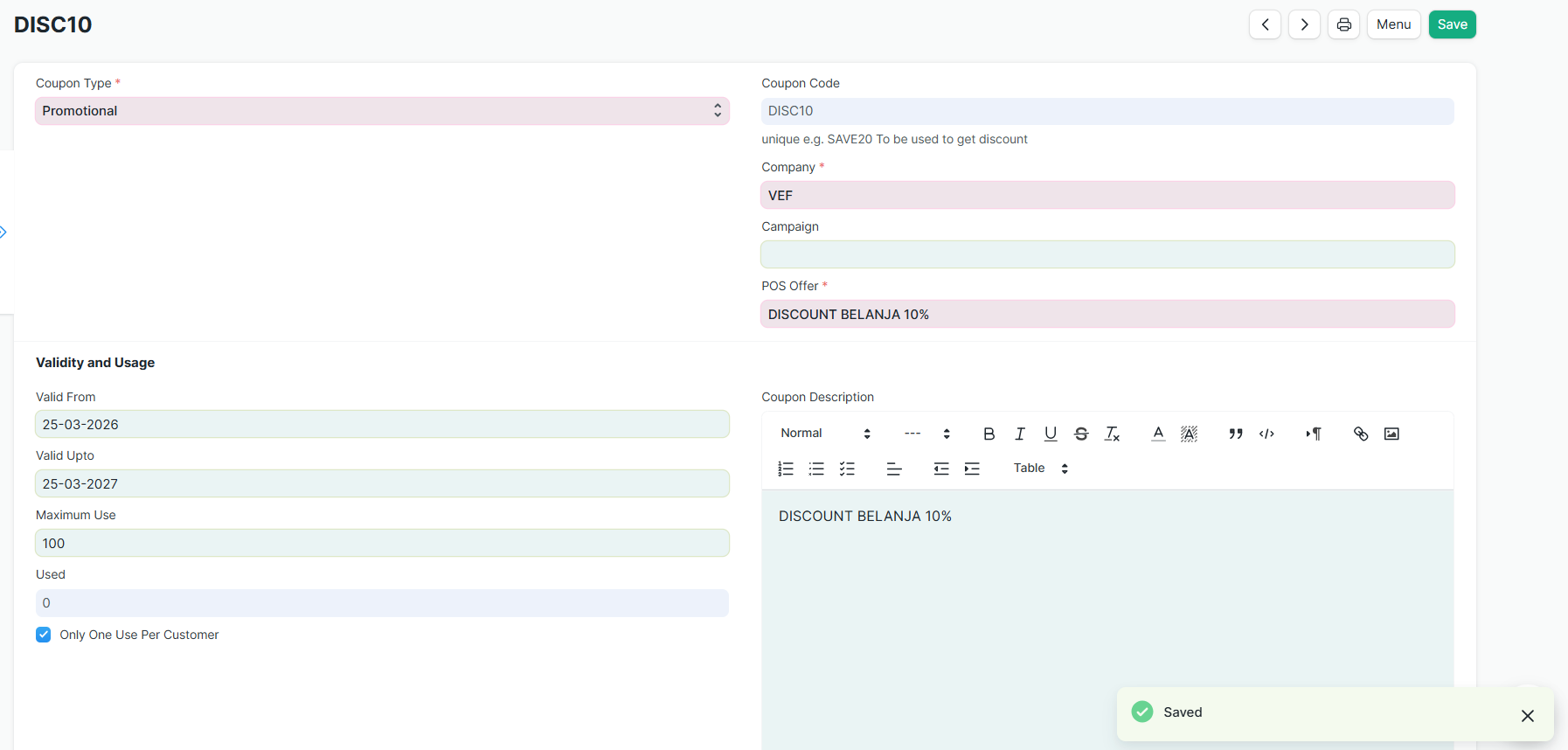Create a checklist in the description editor
Image resolution: width=1568 pixels, height=750 pixels.
[847, 469]
